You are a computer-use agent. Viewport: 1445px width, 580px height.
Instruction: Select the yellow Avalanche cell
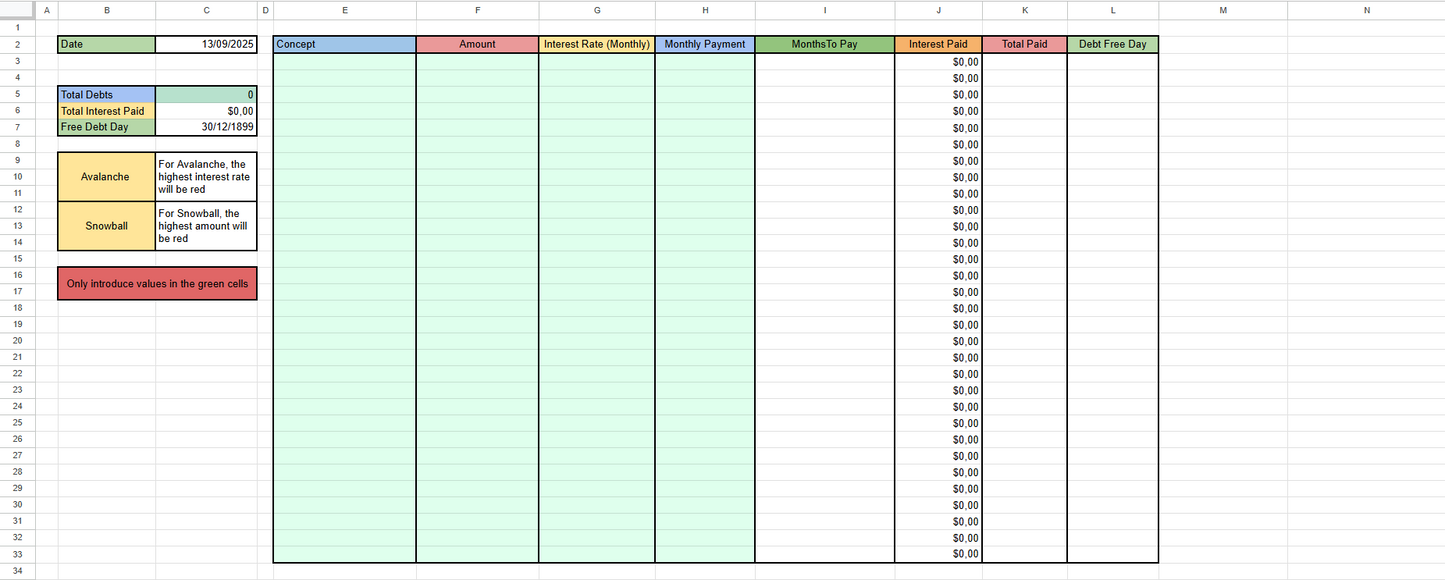coord(106,177)
